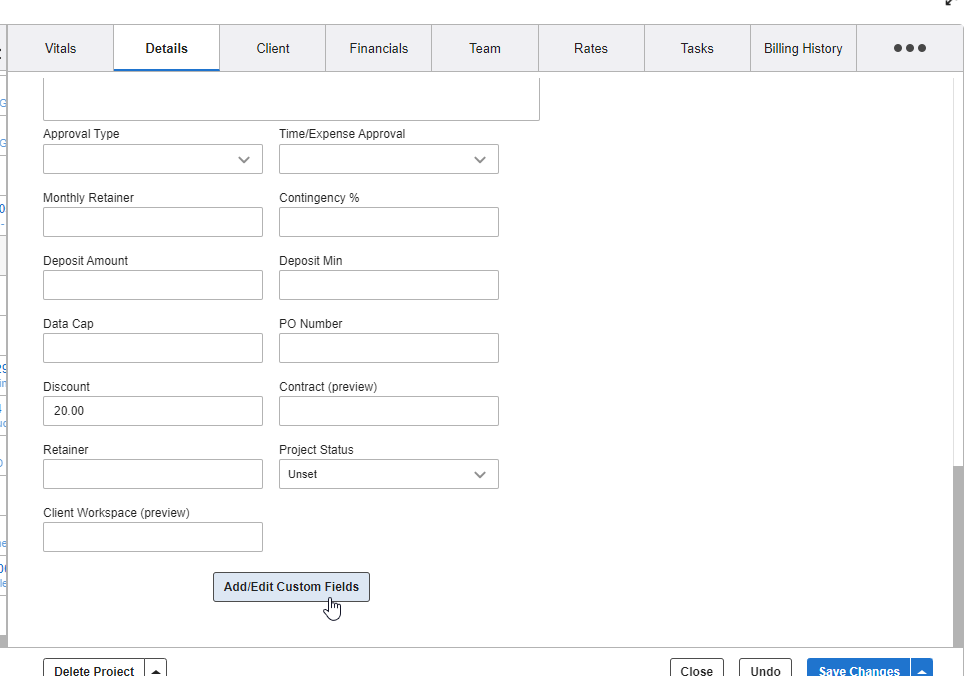
Task: Switch to the Vitals tab
Action: (x=60, y=47)
